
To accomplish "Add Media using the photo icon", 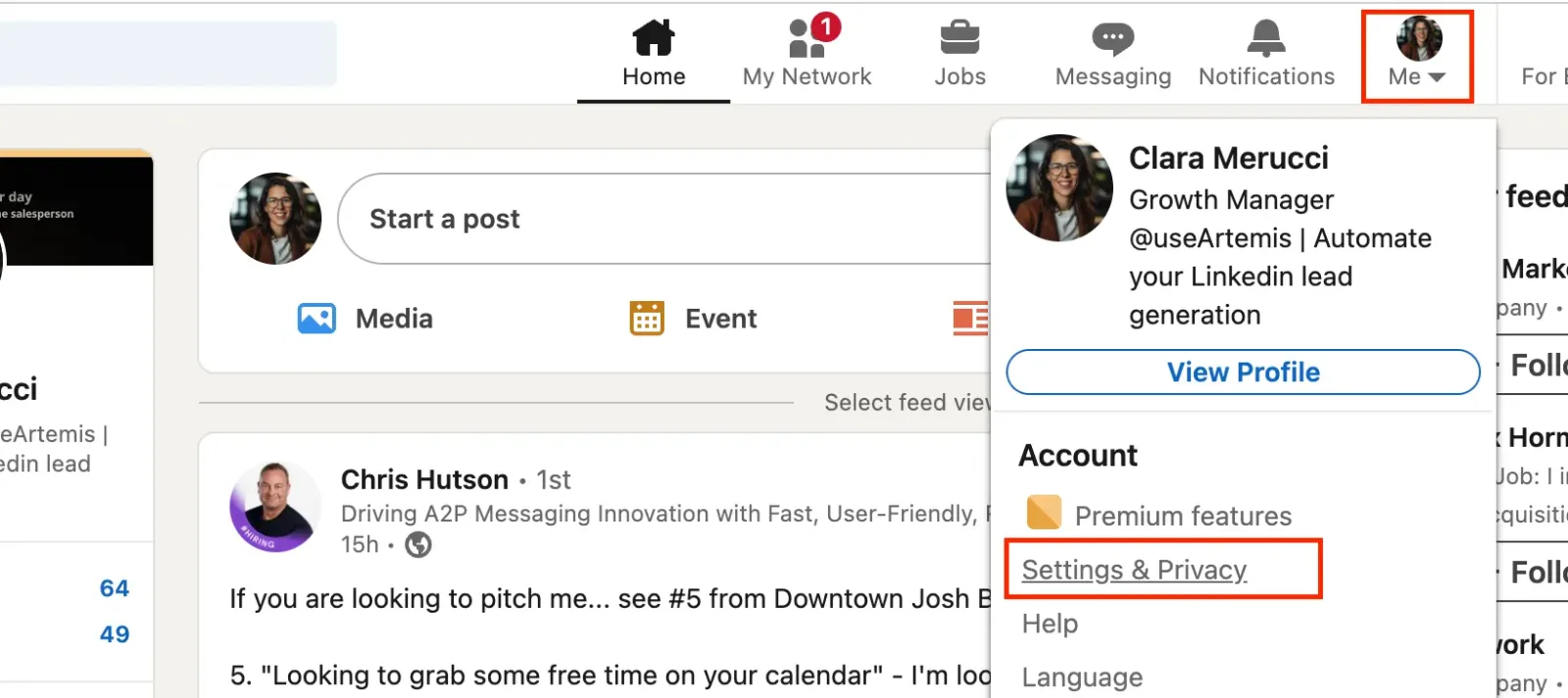I will (317, 319).
